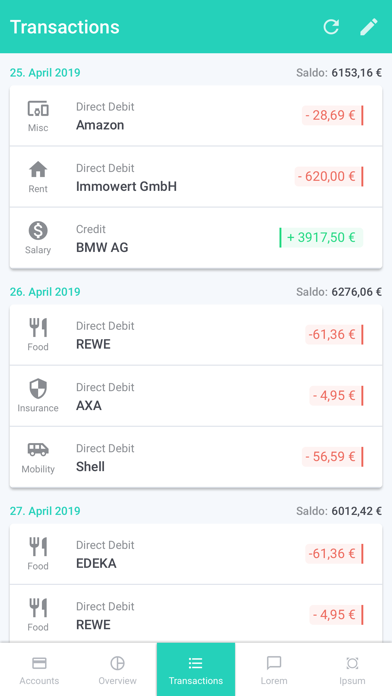Go to the Ipsum tab
The height and width of the screenshot is (696, 392).
(352, 669)
